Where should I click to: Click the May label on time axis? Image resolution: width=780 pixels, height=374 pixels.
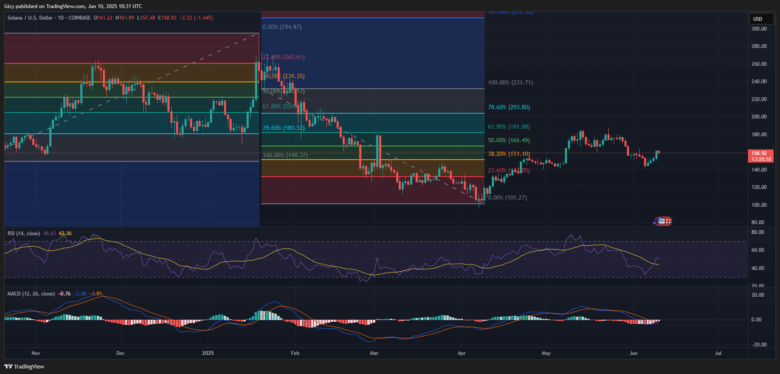point(546,353)
